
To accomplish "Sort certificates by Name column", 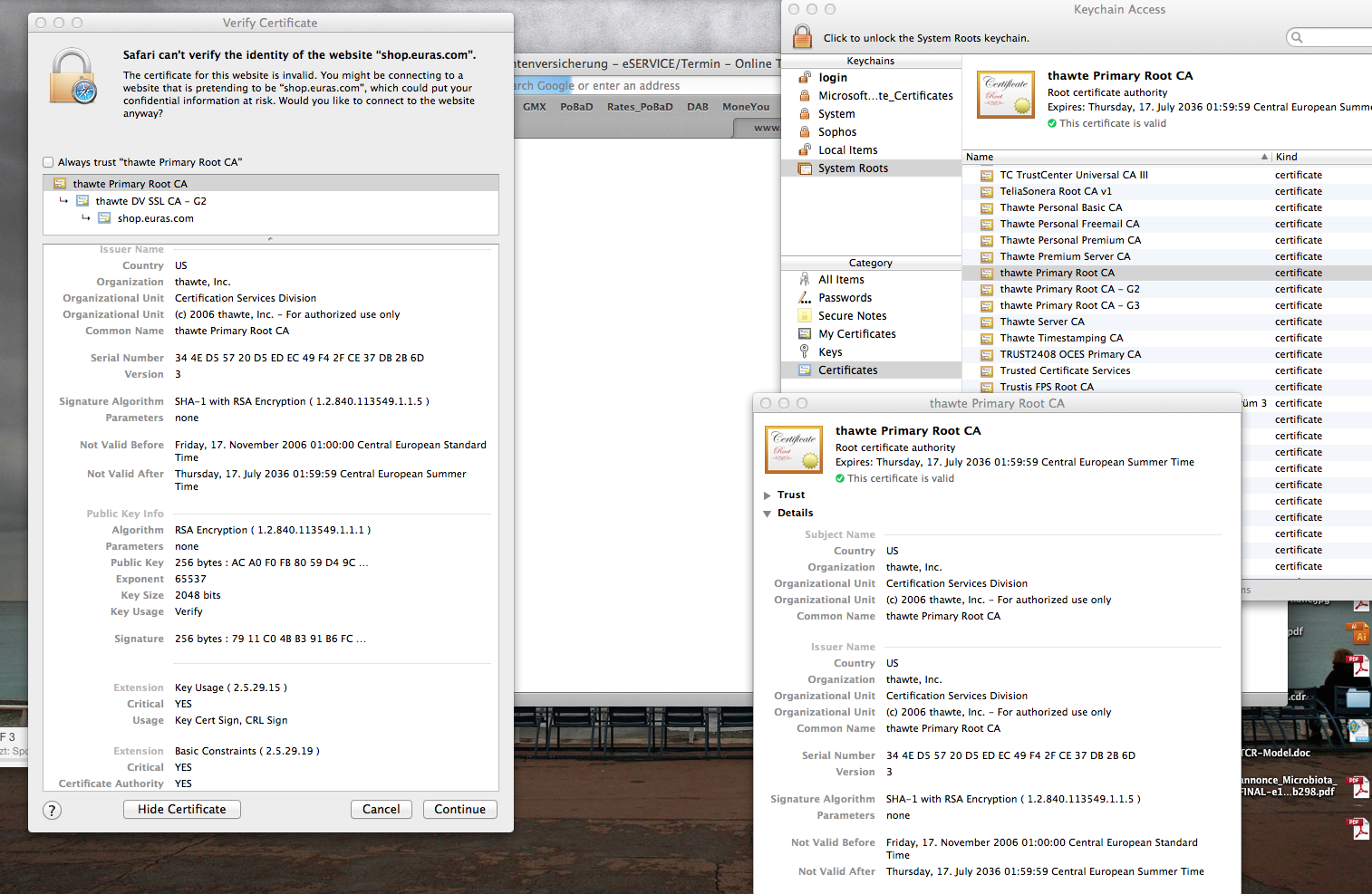I will (1116, 157).
